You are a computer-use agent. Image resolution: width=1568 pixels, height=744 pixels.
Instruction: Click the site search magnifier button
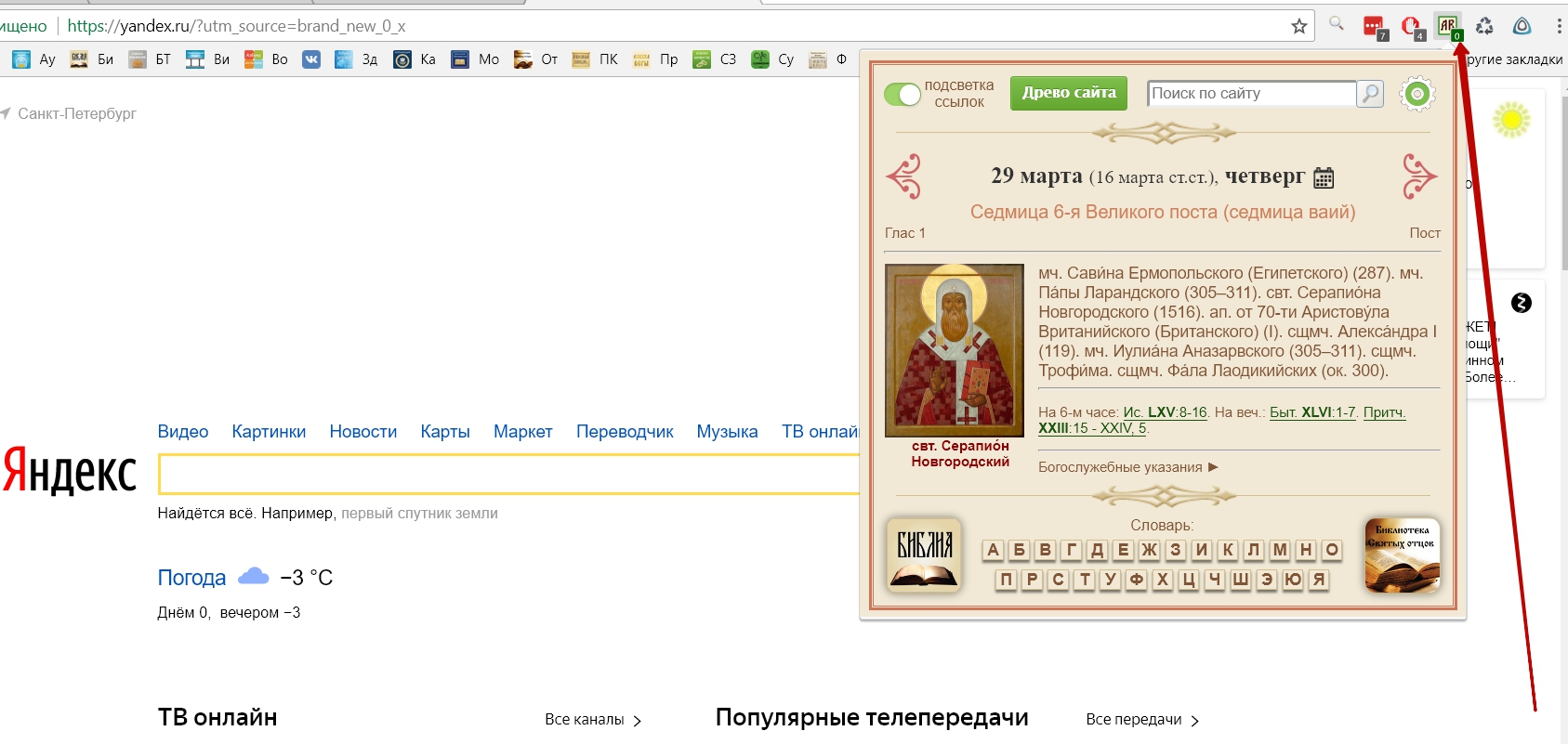pos(1370,94)
